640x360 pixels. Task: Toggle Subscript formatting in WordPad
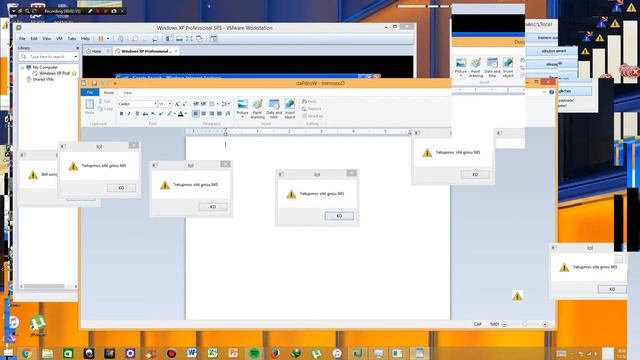coord(153,113)
